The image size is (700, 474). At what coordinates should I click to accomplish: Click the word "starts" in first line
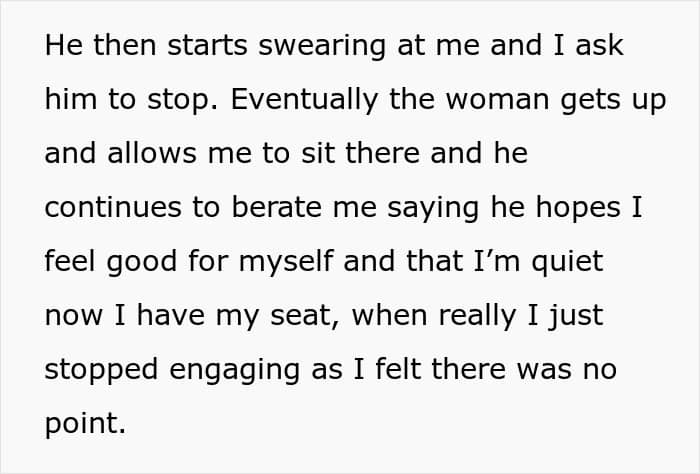pyautogui.click(x=207, y=46)
